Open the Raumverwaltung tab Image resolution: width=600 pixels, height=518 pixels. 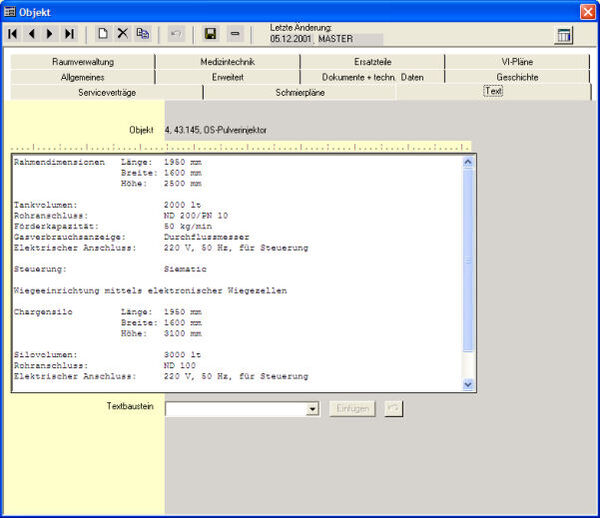pyautogui.click(x=83, y=62)
